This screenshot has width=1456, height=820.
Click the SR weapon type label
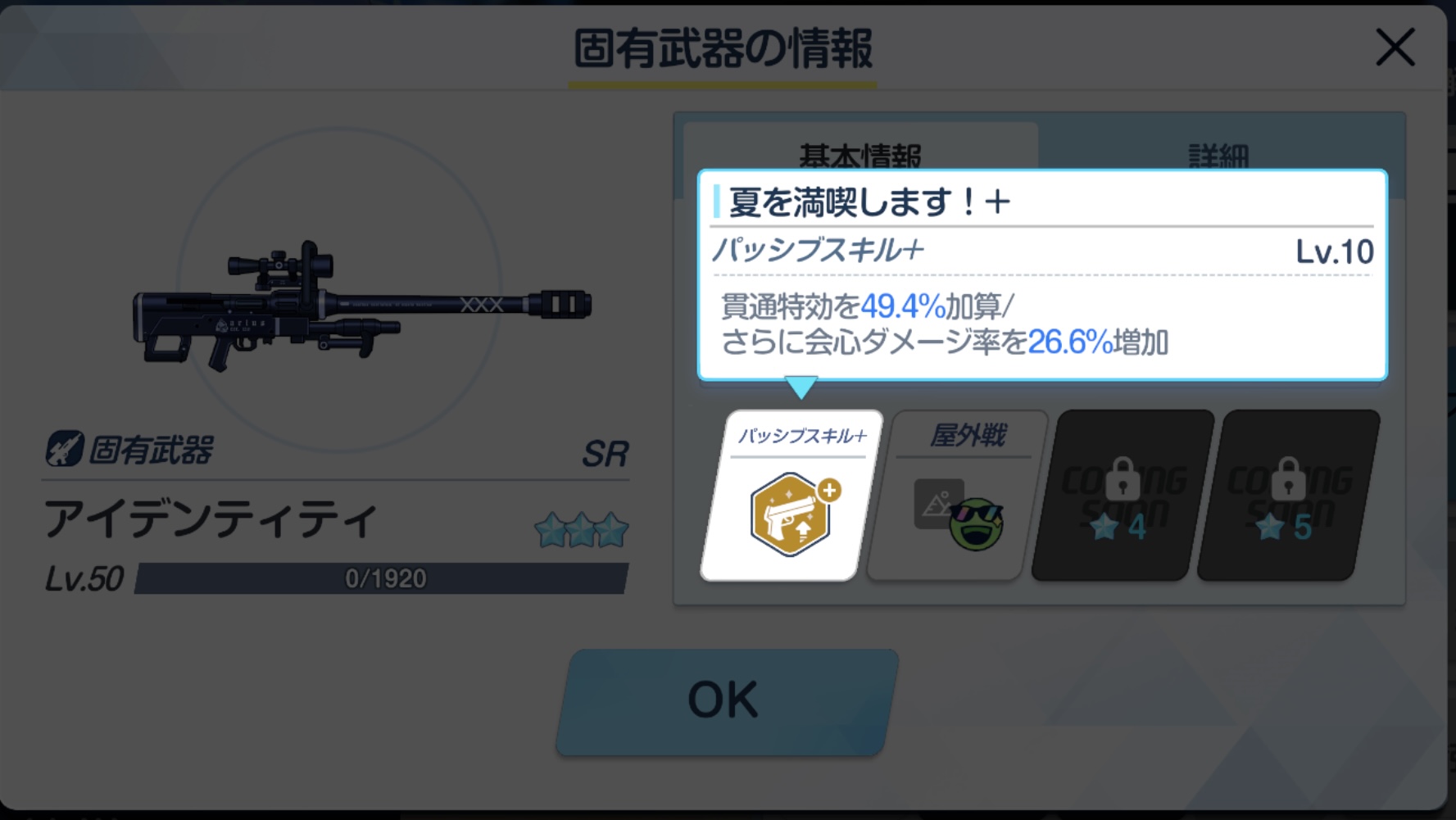click(x=605, y=453)
